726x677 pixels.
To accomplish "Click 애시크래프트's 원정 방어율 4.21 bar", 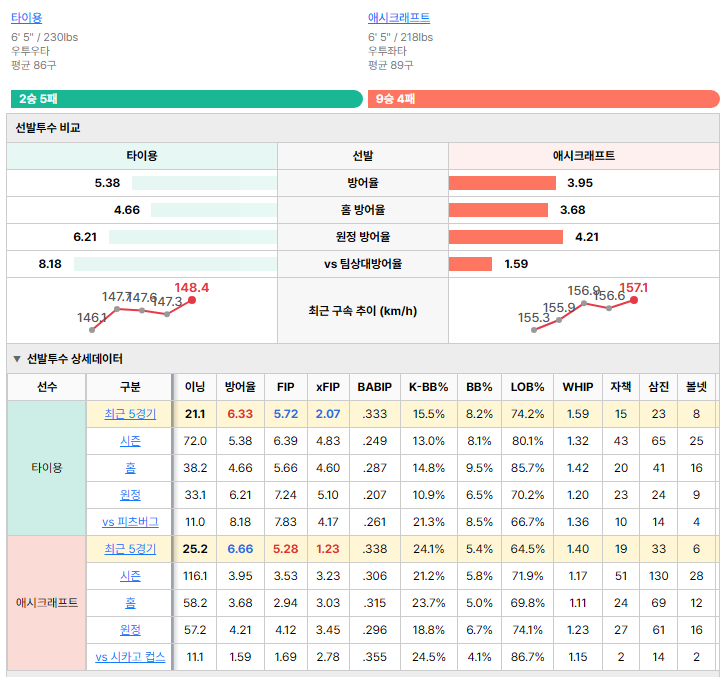I will (x=506, y=237).
